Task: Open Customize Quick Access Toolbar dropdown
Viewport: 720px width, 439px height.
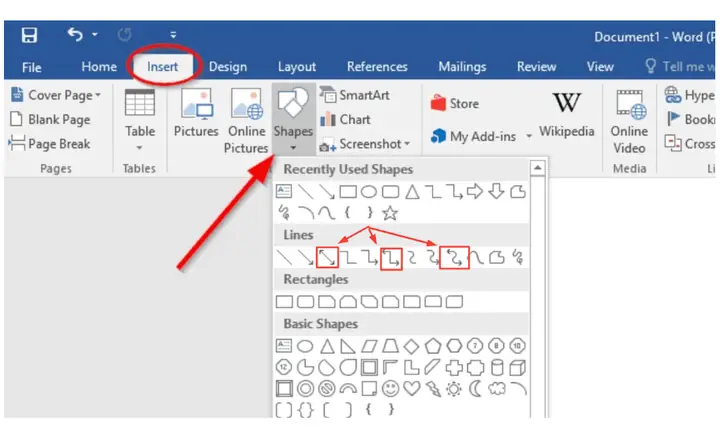Action: pyautogui.click(x=173, y=34)
